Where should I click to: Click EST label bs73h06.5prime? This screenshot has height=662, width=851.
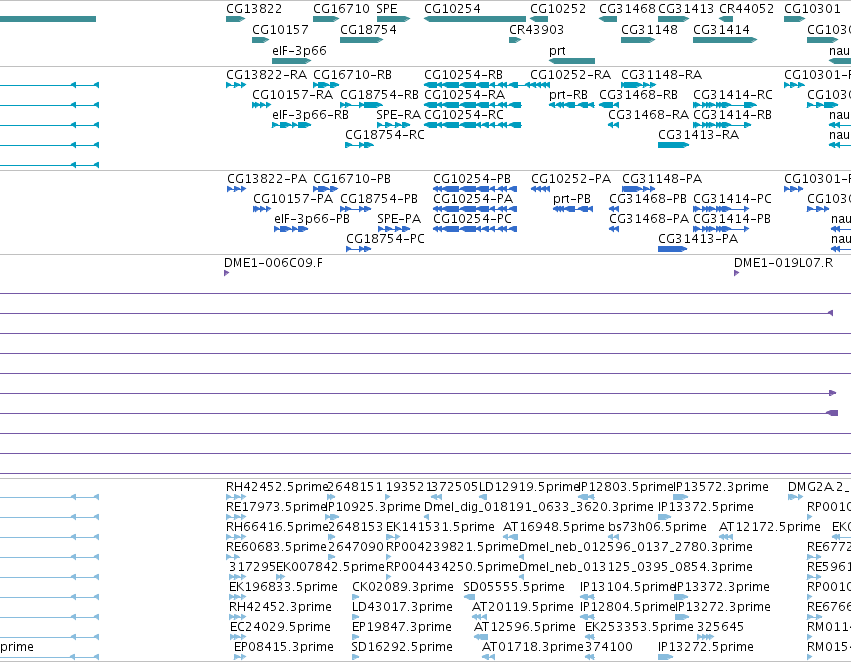657,527
